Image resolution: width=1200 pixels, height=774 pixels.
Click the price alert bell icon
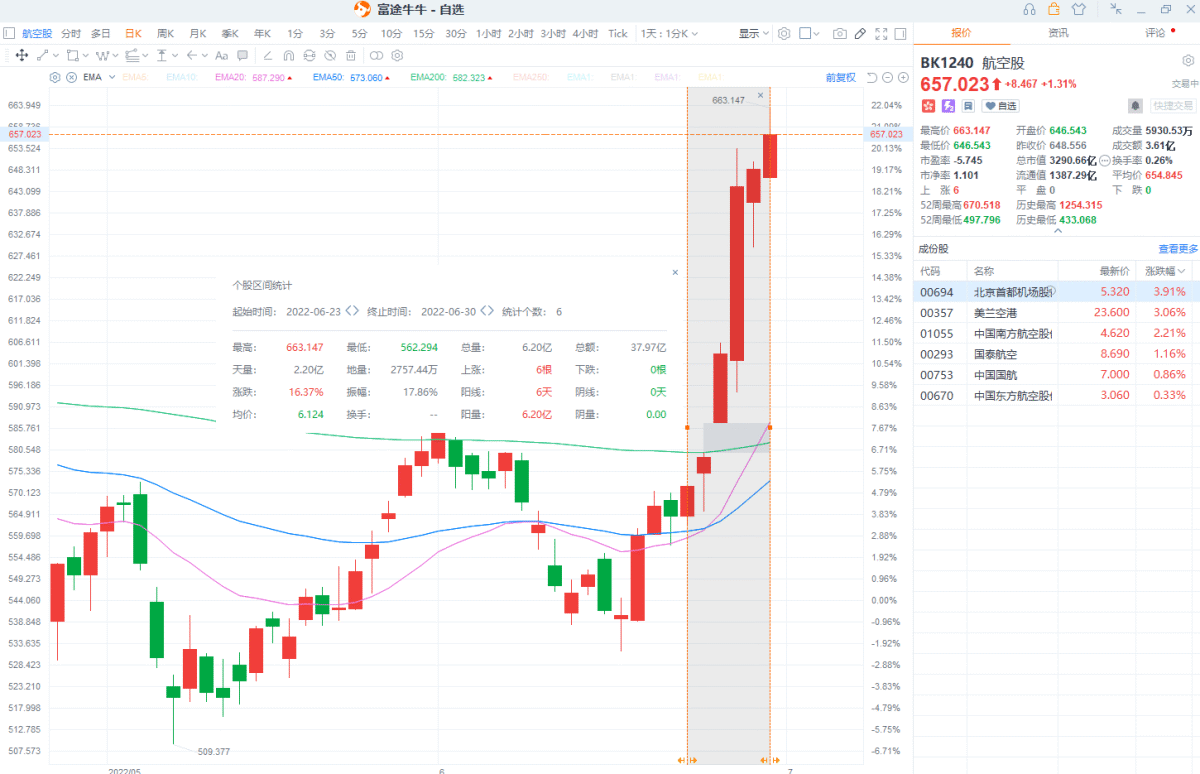pyautogui.click(x=1135, y=105)
